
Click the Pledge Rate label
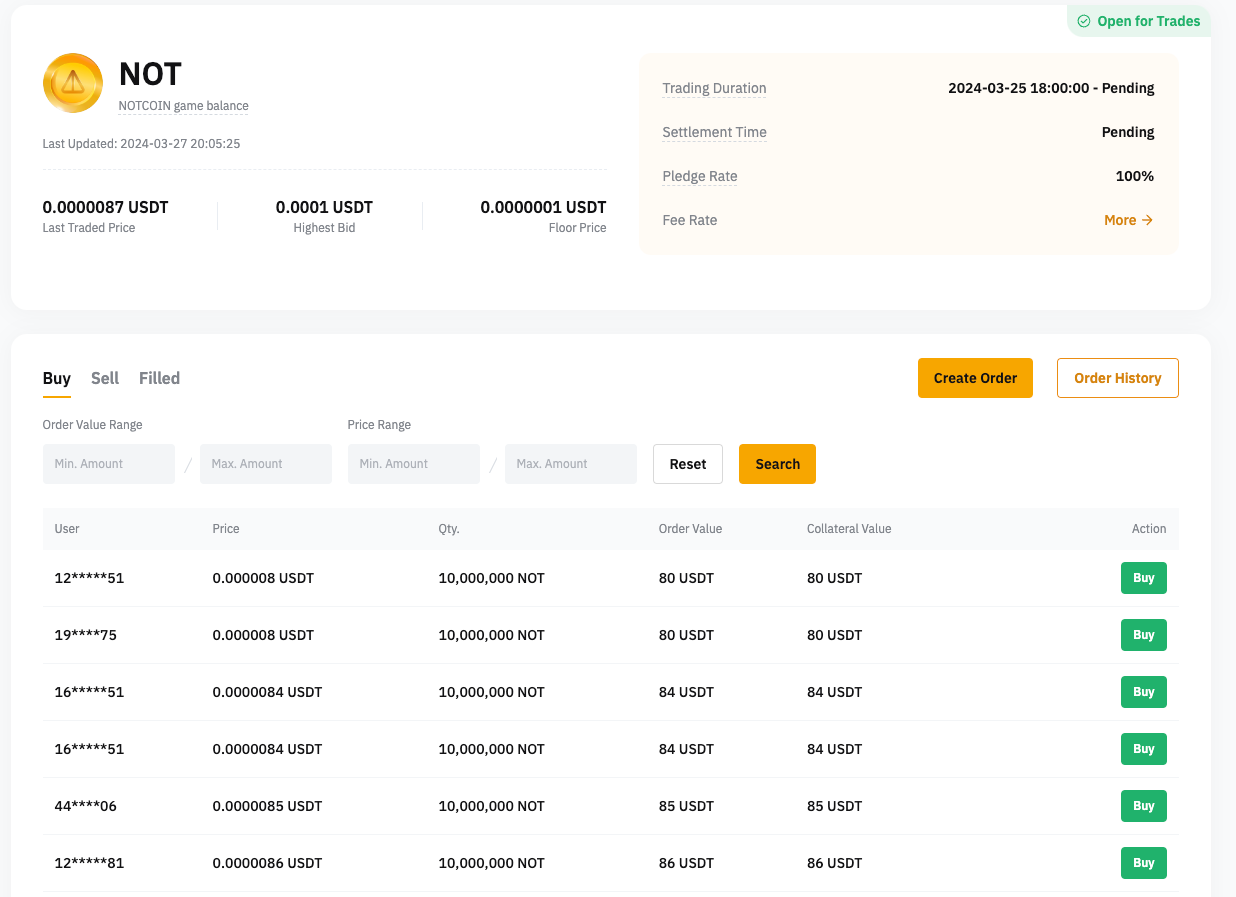click(x=699, y=176)
